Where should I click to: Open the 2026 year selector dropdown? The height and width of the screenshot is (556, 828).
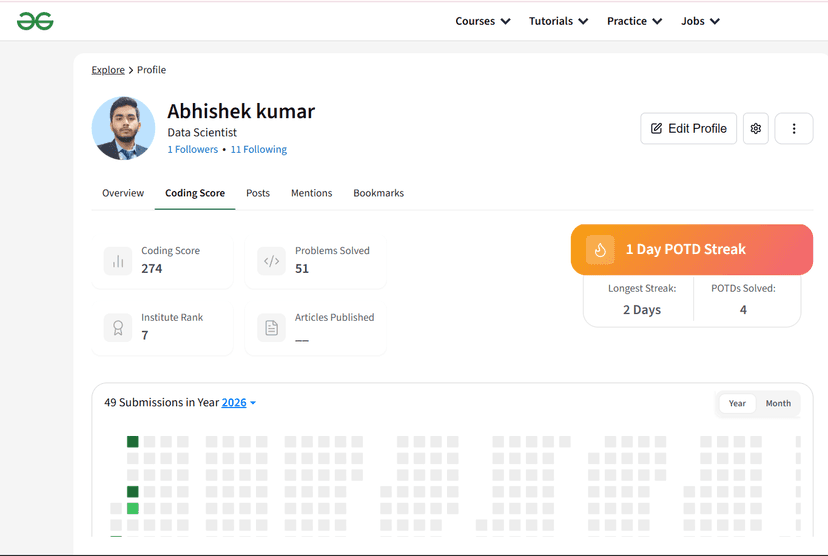(239, 403)
